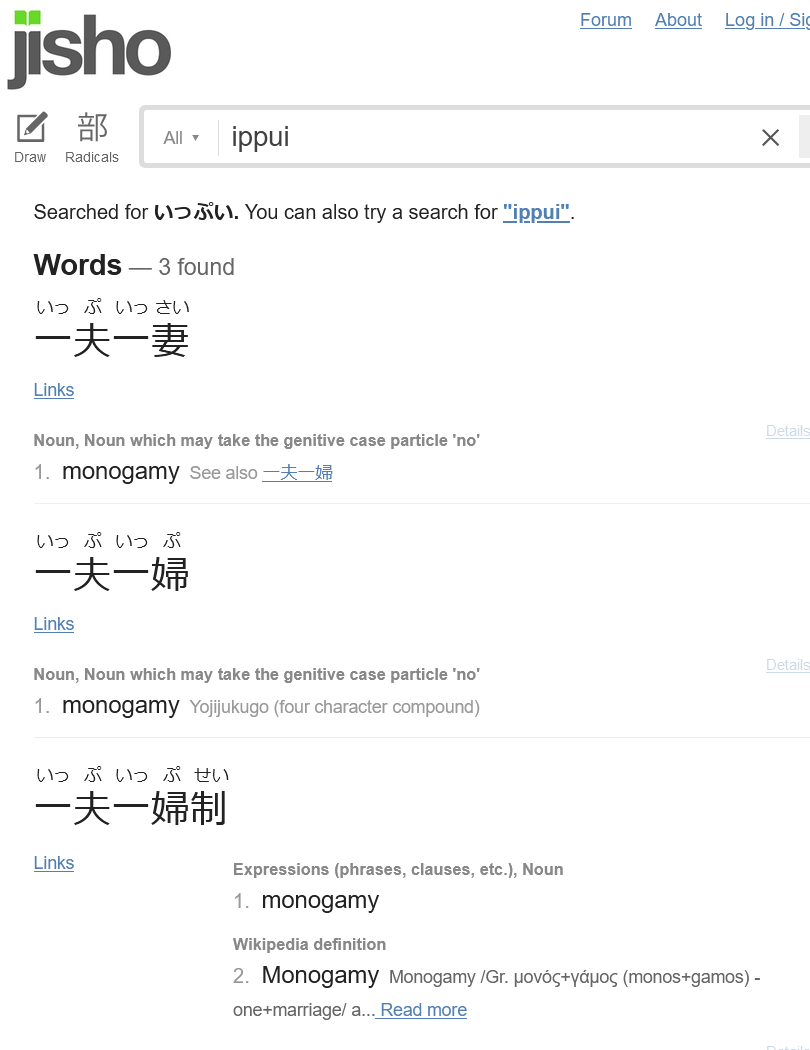Select the 一夫一婦 word heading
This screenshot has width=810, height=1050.
pos(112,574)
